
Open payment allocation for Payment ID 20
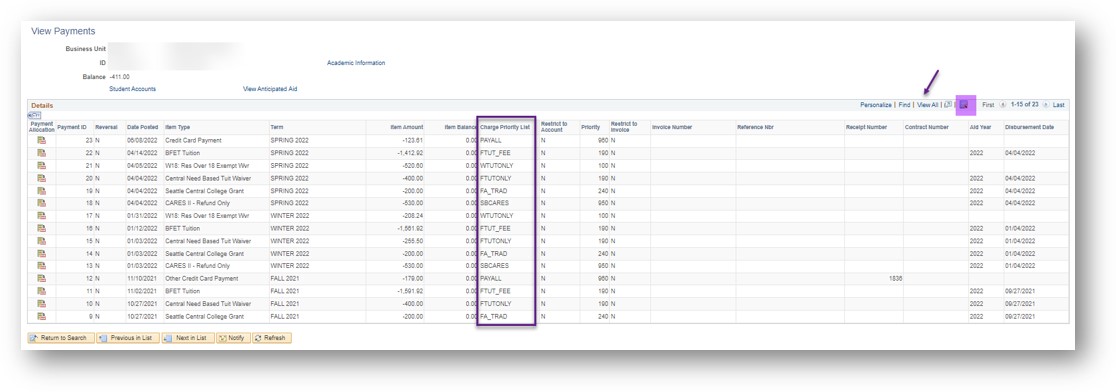(41, 178)
